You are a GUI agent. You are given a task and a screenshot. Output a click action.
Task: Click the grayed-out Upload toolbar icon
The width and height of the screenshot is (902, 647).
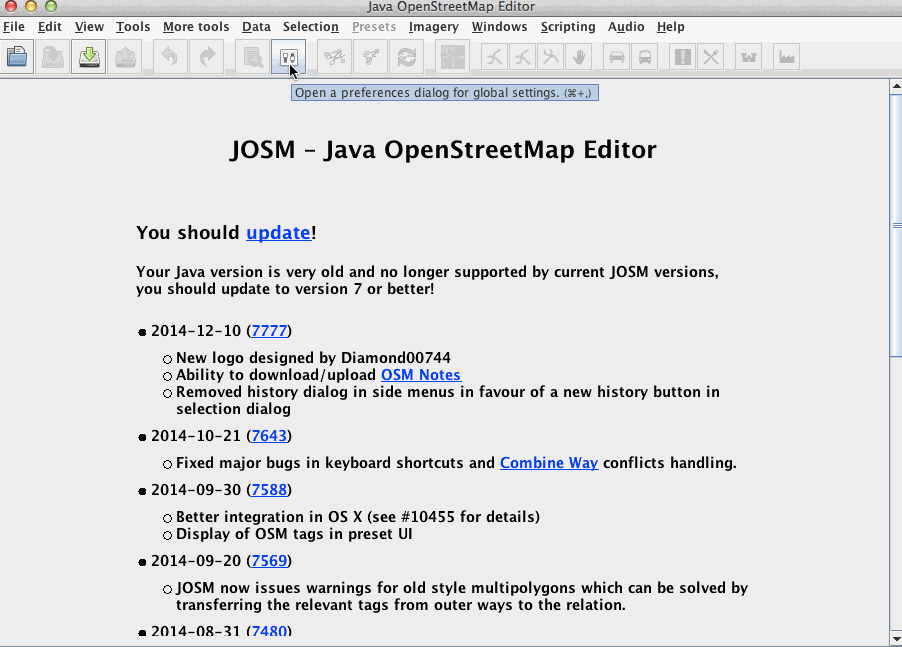(x=124, y=57)
